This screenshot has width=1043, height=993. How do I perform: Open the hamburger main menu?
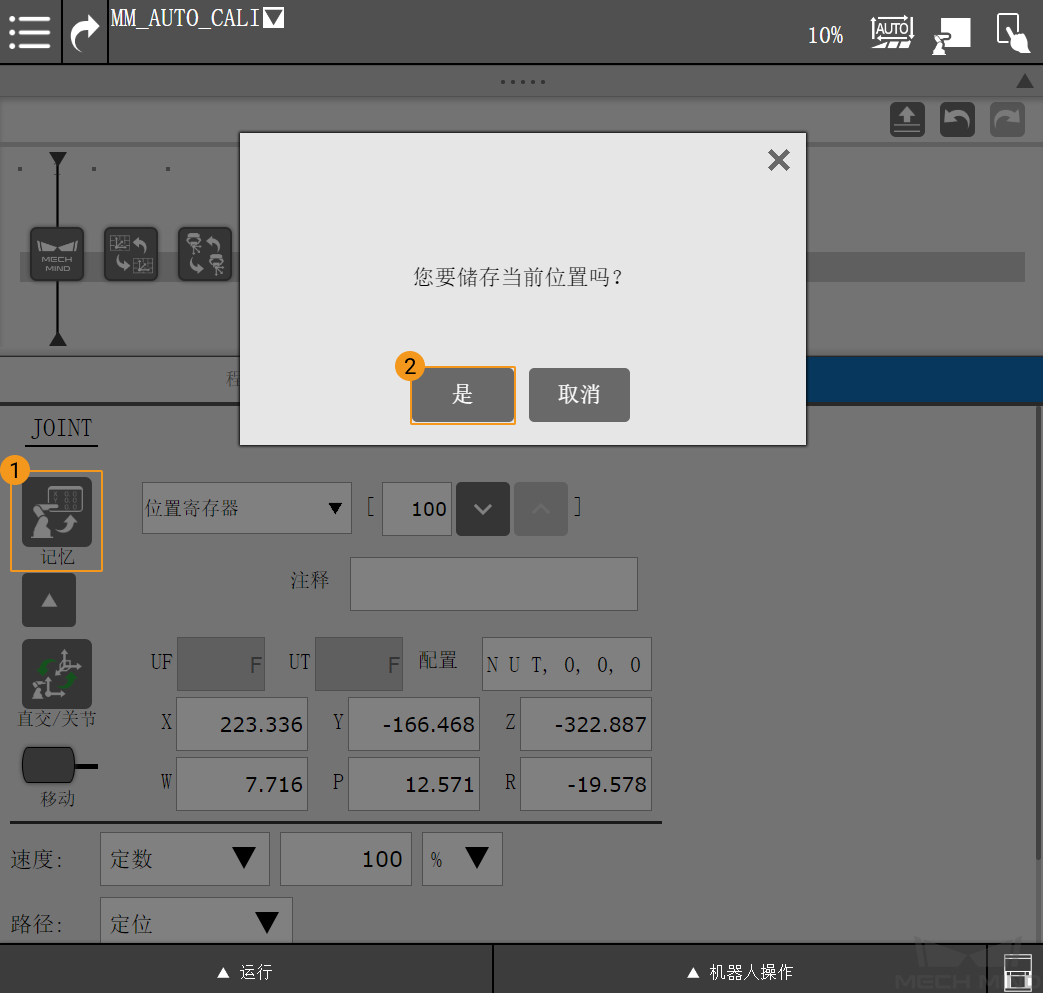point(30,32)
